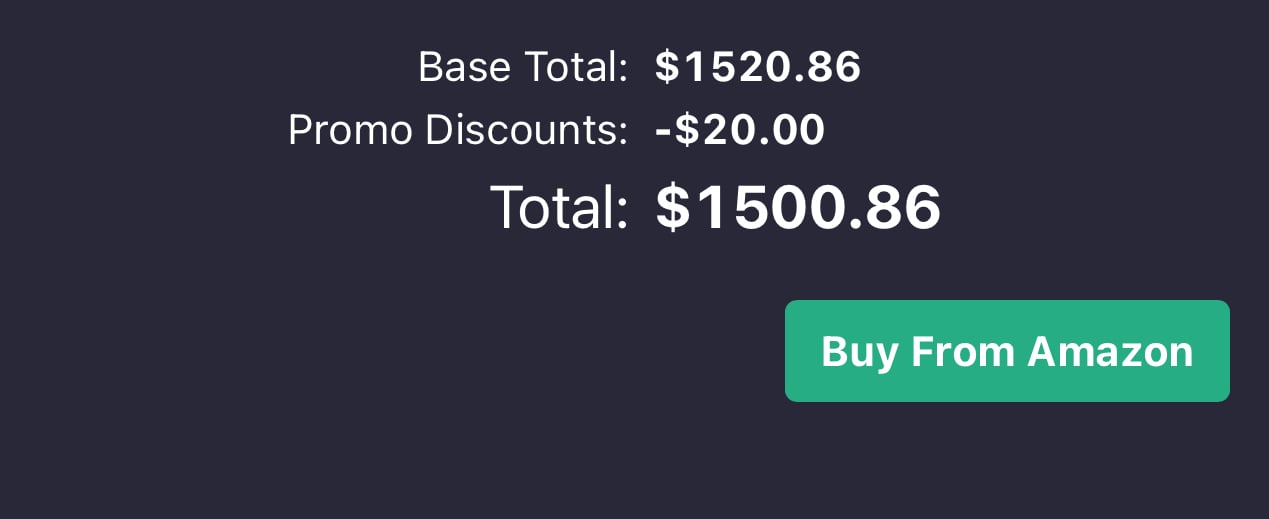Select the Base Total label
The image size is (1269, 519).
[522, 67]
